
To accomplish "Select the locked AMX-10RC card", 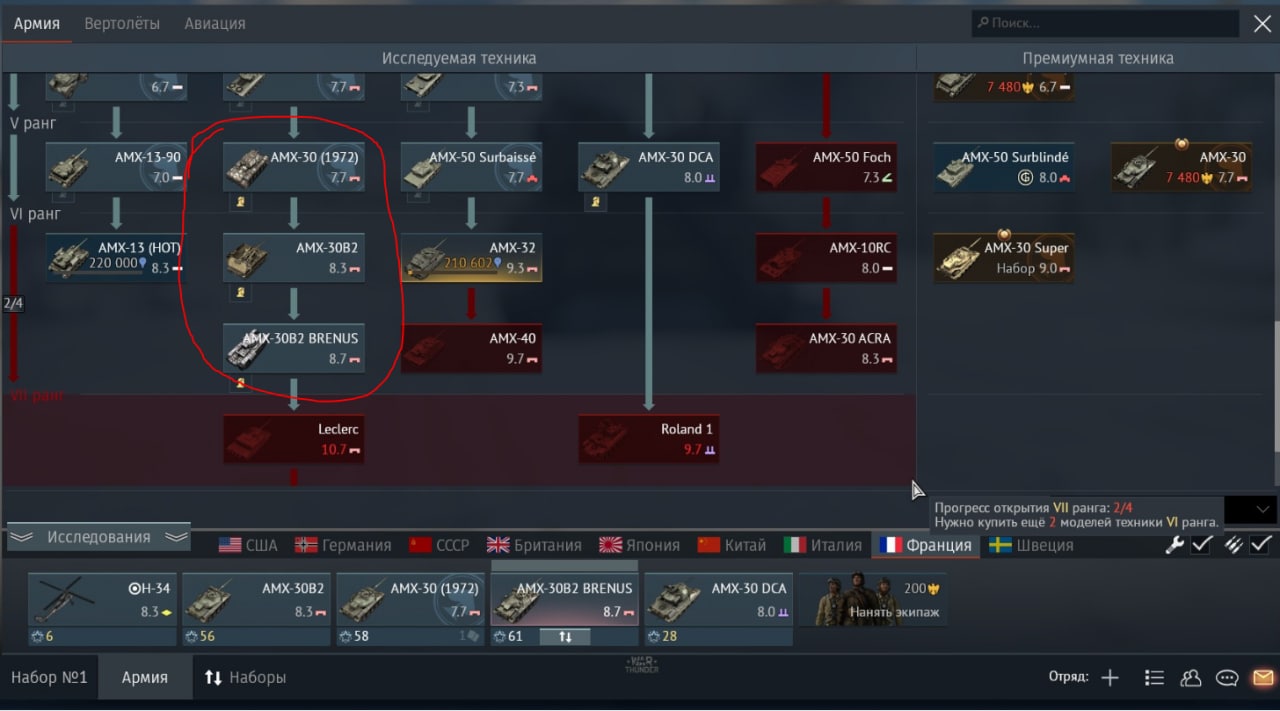I will 826,257.
